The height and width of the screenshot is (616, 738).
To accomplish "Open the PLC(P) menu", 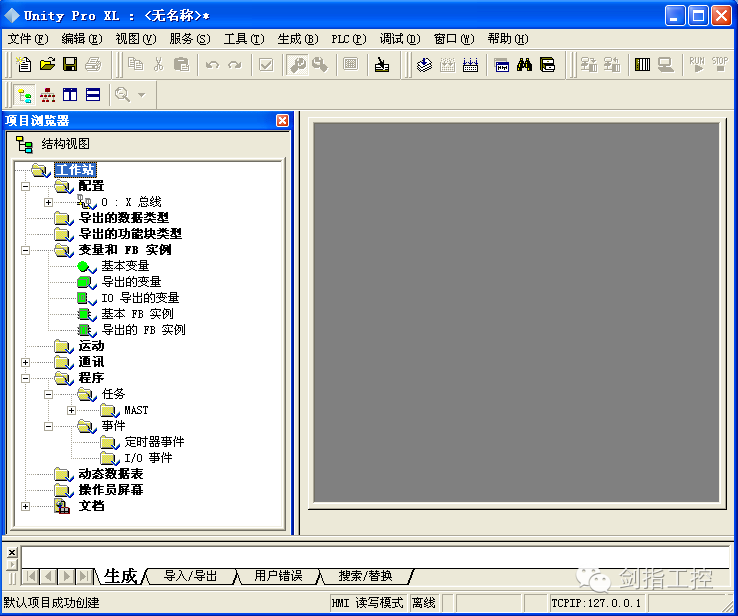I will 349,39.
